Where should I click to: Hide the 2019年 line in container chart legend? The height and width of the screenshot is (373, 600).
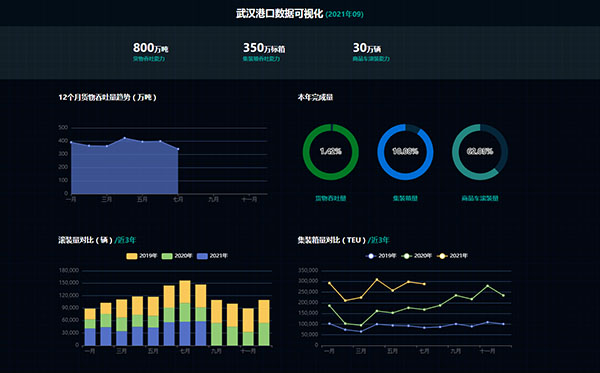(381, 256)
